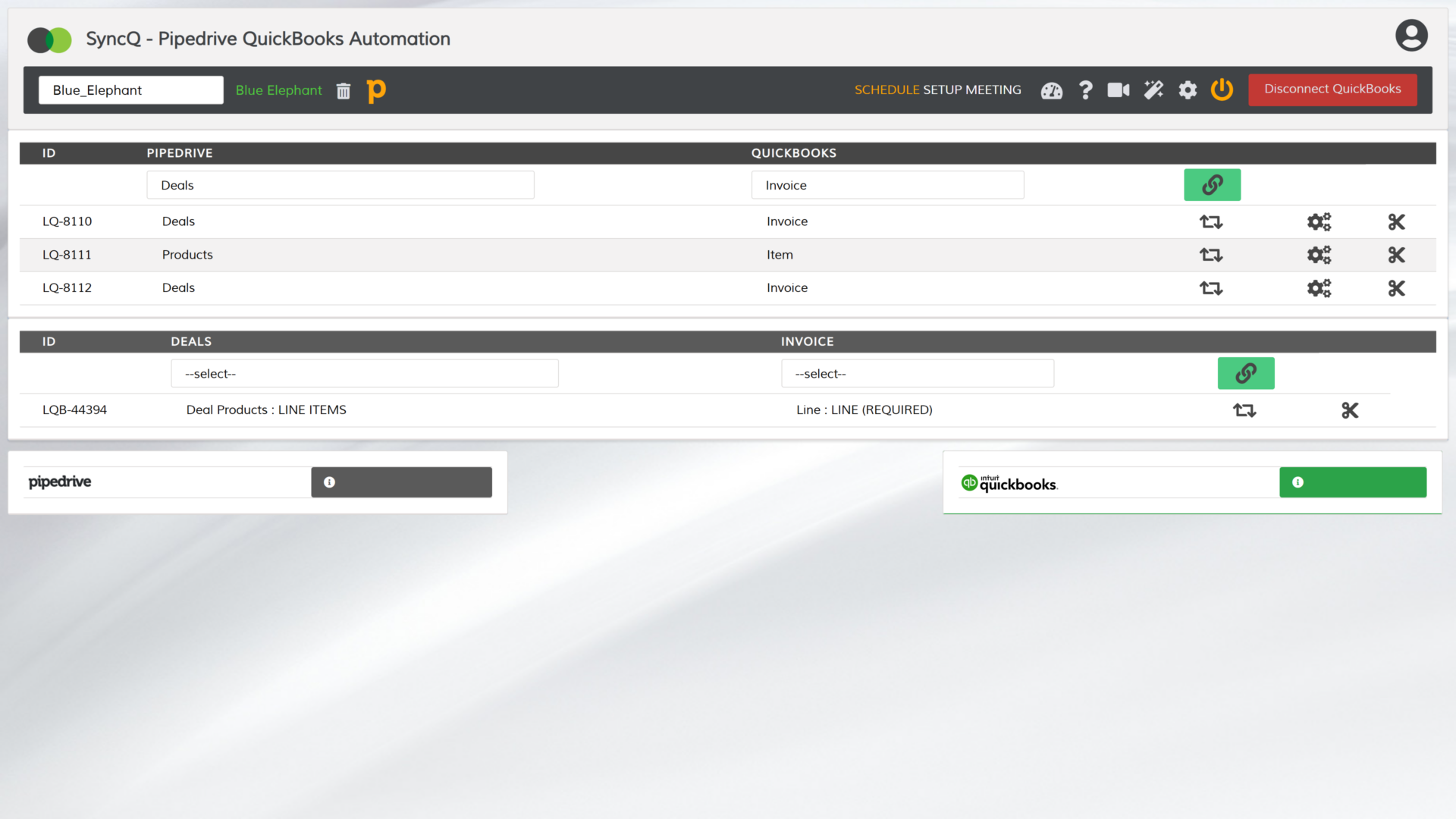The width and height of the screenshot is (1456, 819).
Task: Select row ID LQB-44394
Action: tap(74, 409)
